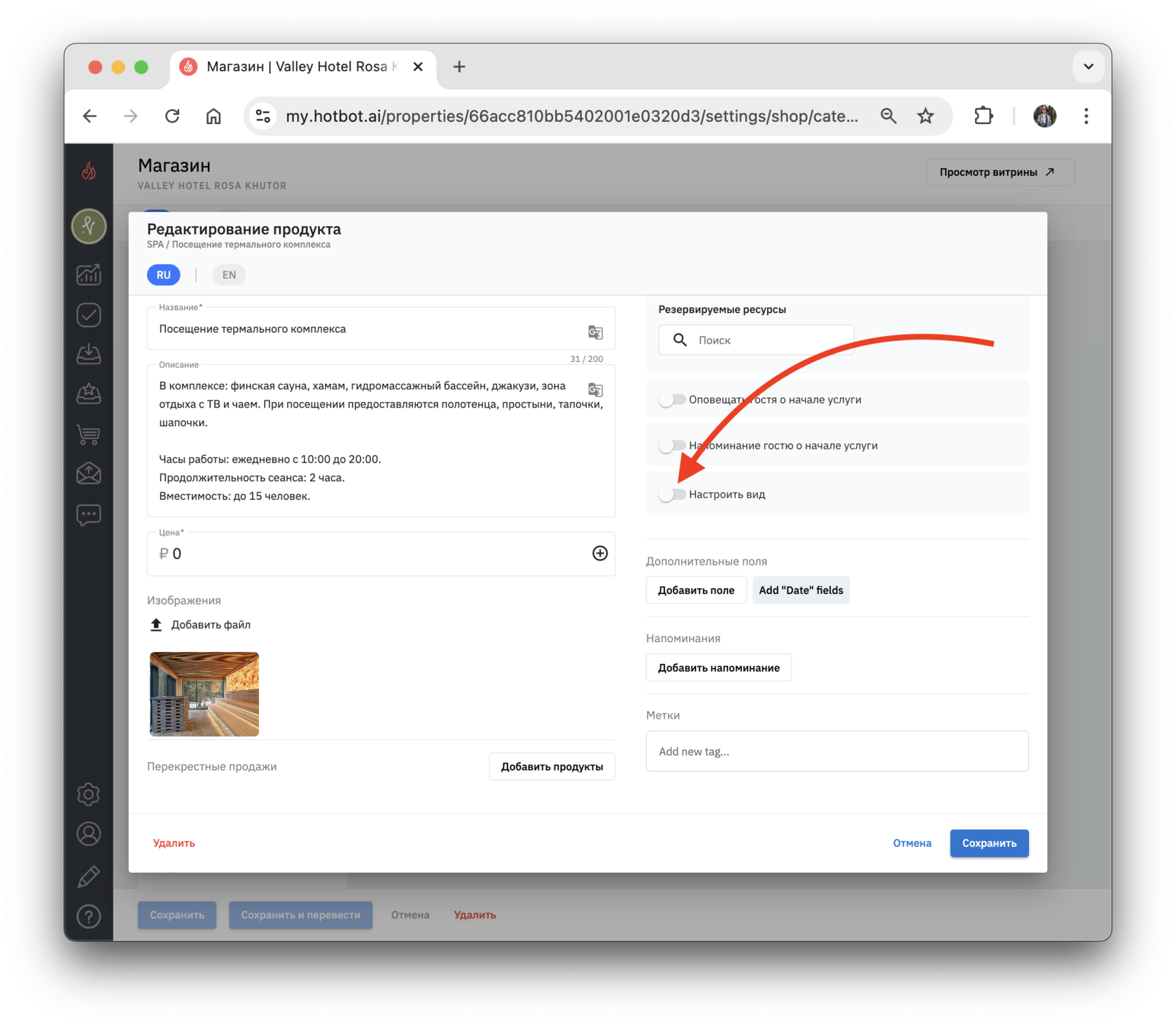Viewport: 1176px width, 1026px height.
Task: Click background red 'Удалить' on page footer
Action: (475, 915)
